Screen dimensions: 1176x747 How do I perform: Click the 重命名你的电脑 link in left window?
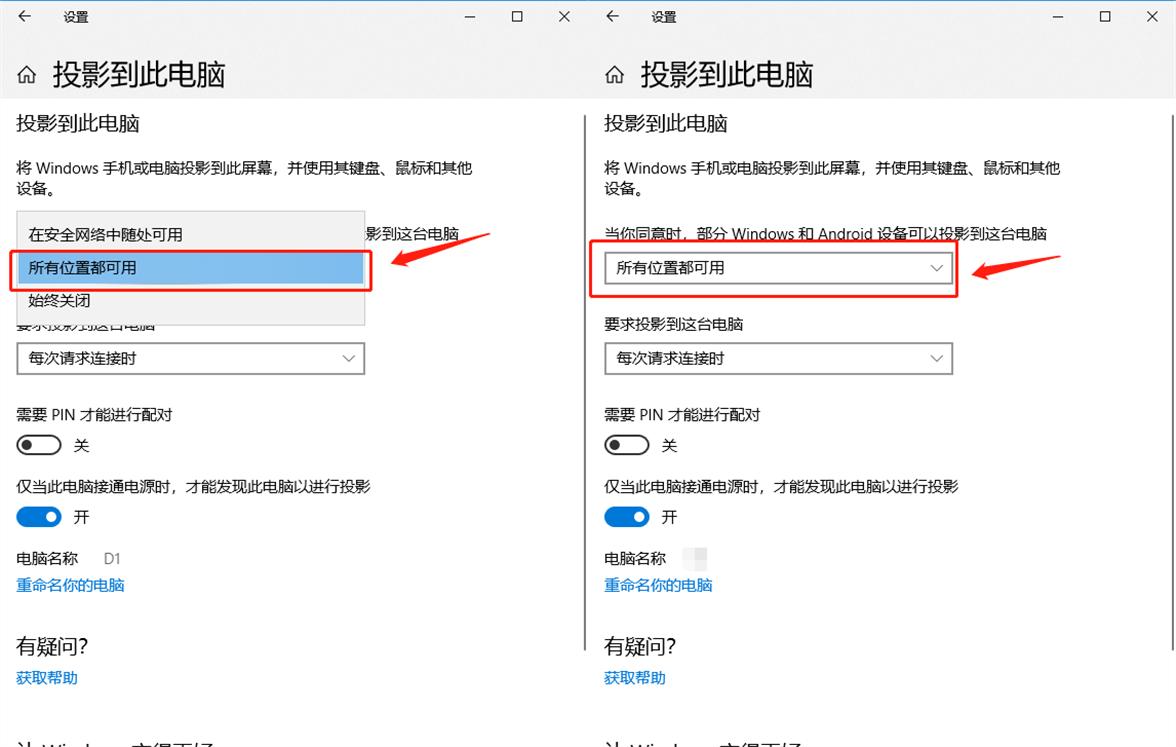pos(70,584)
